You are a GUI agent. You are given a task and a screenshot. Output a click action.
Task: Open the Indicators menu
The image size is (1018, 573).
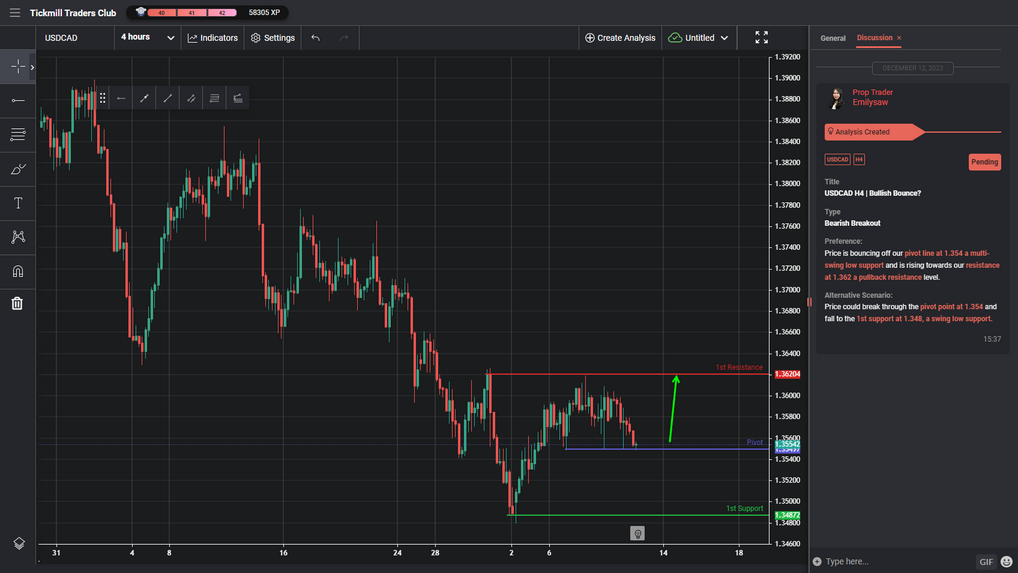click(212, 38)
